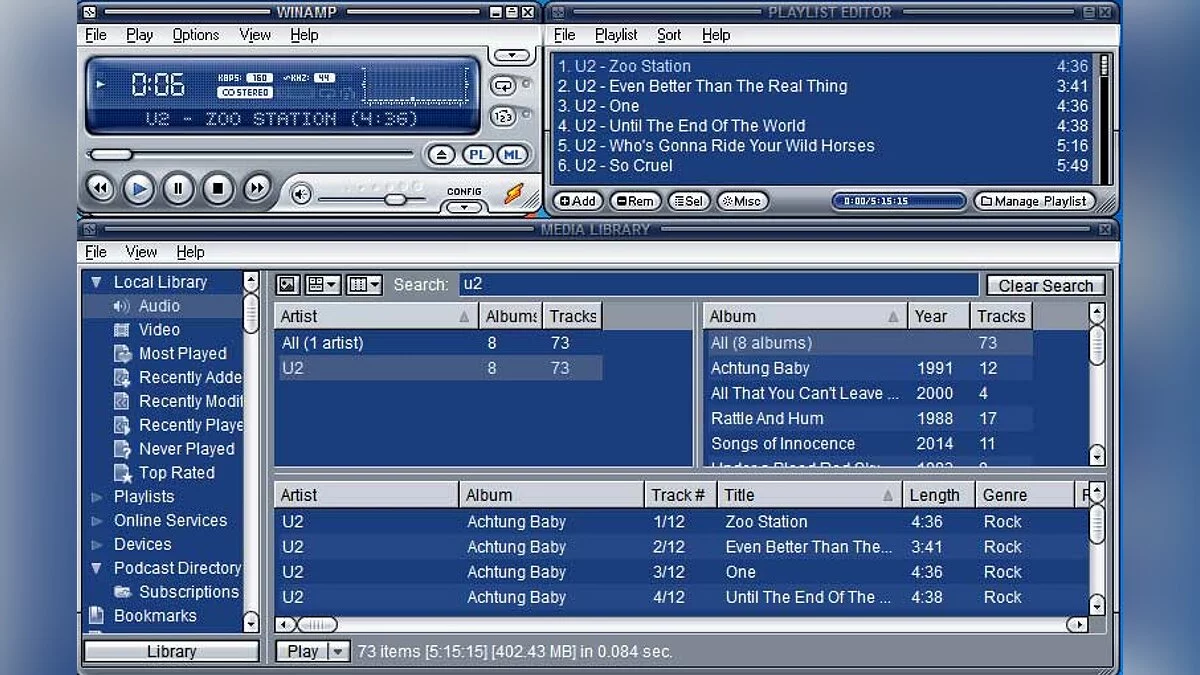Pause playback with the pause button
This screenshot has width=1200, height=675.
178,188
